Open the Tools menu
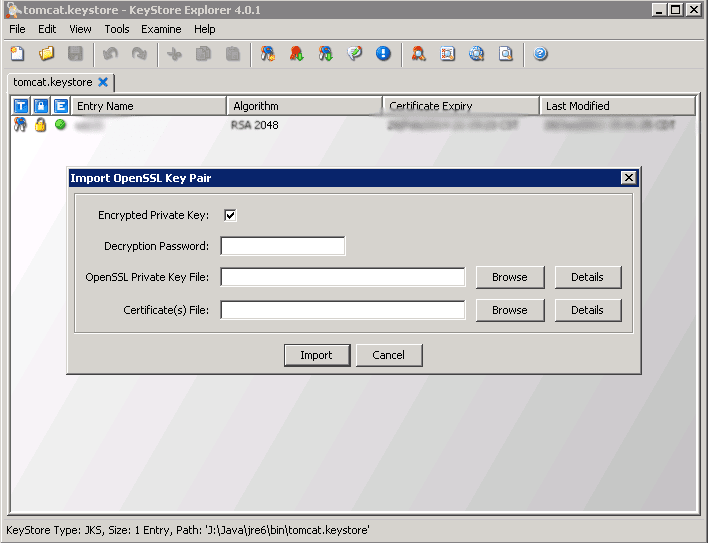This screenshot has width=708, height=543. point(117,29)
